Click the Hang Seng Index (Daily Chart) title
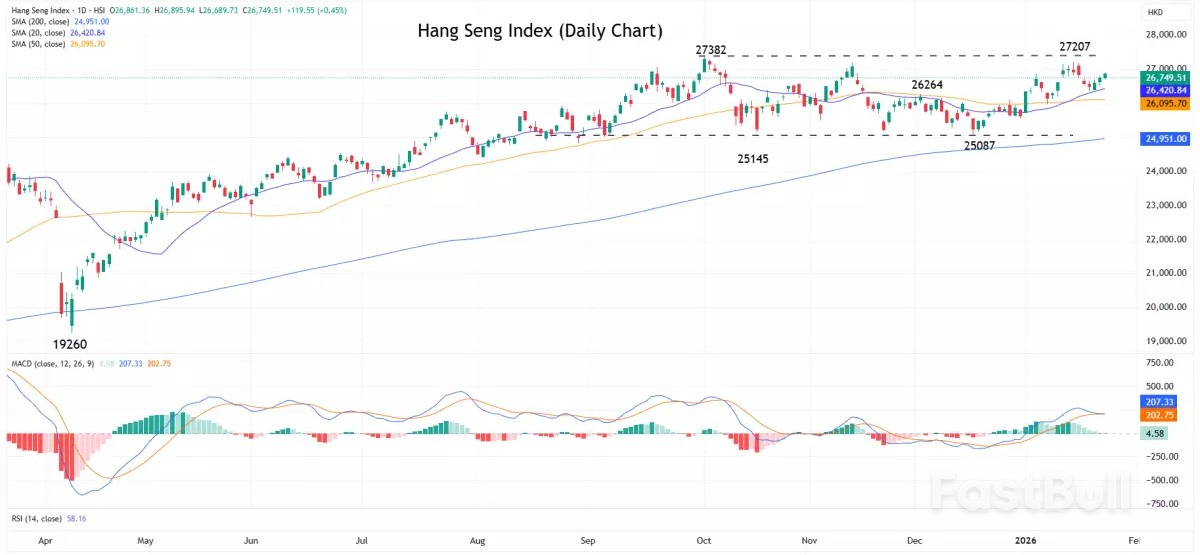This screenshot has width=1200, height=555. tap(540, 31)
